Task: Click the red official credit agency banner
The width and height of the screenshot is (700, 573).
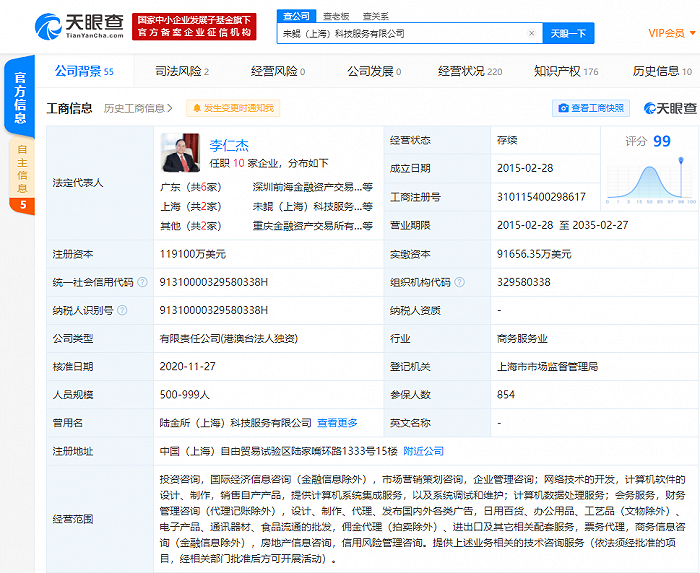Action: (194, 27)
